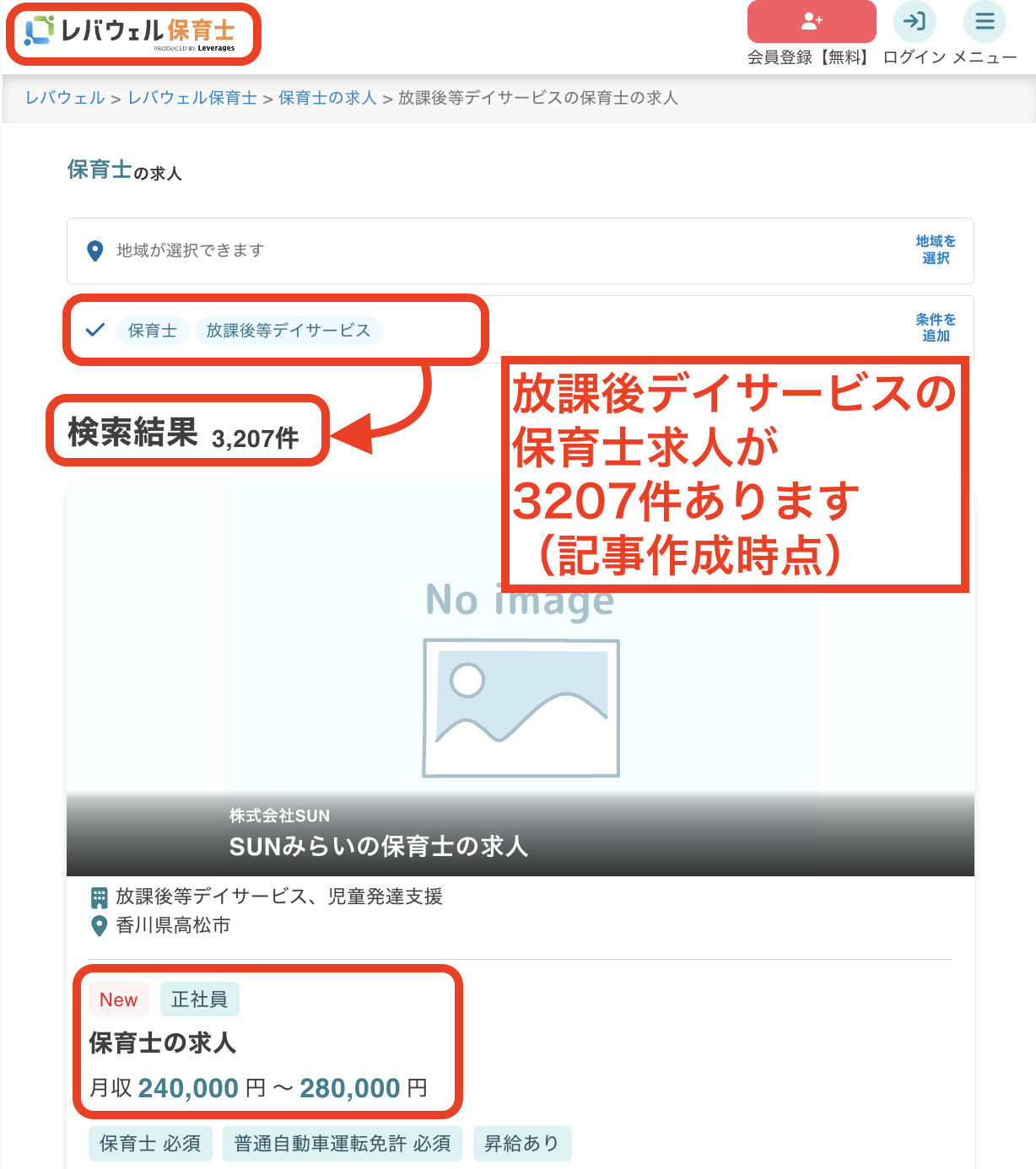Image resolution: width=1036 pixels, height=1169 pixels.
Task: Click 条件を追加 button
Action: [936, 327]
